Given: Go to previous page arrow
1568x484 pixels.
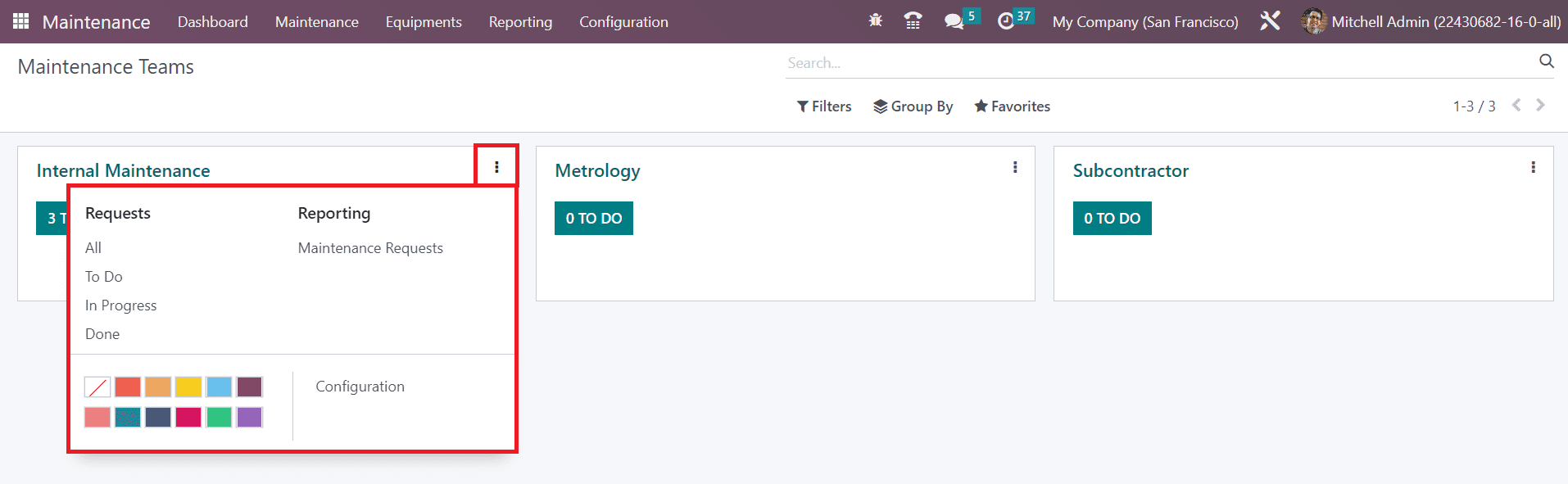Looking at the screenshot, I should [x=1516, y=105].
